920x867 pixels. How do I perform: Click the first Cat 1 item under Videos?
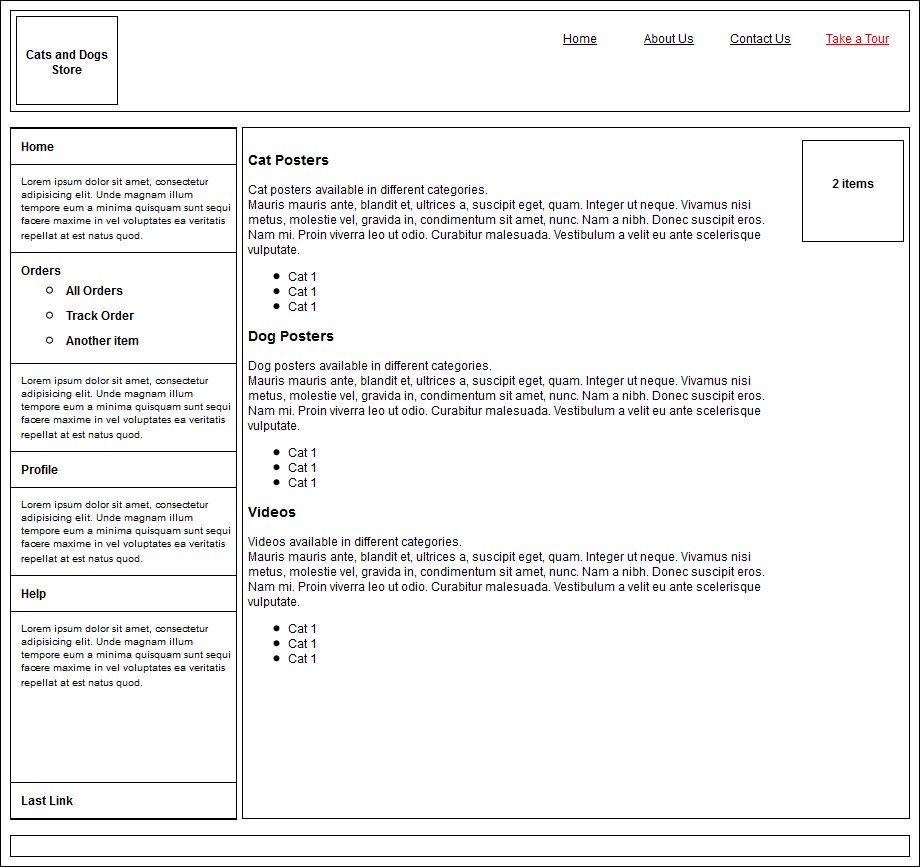[302, 628]
